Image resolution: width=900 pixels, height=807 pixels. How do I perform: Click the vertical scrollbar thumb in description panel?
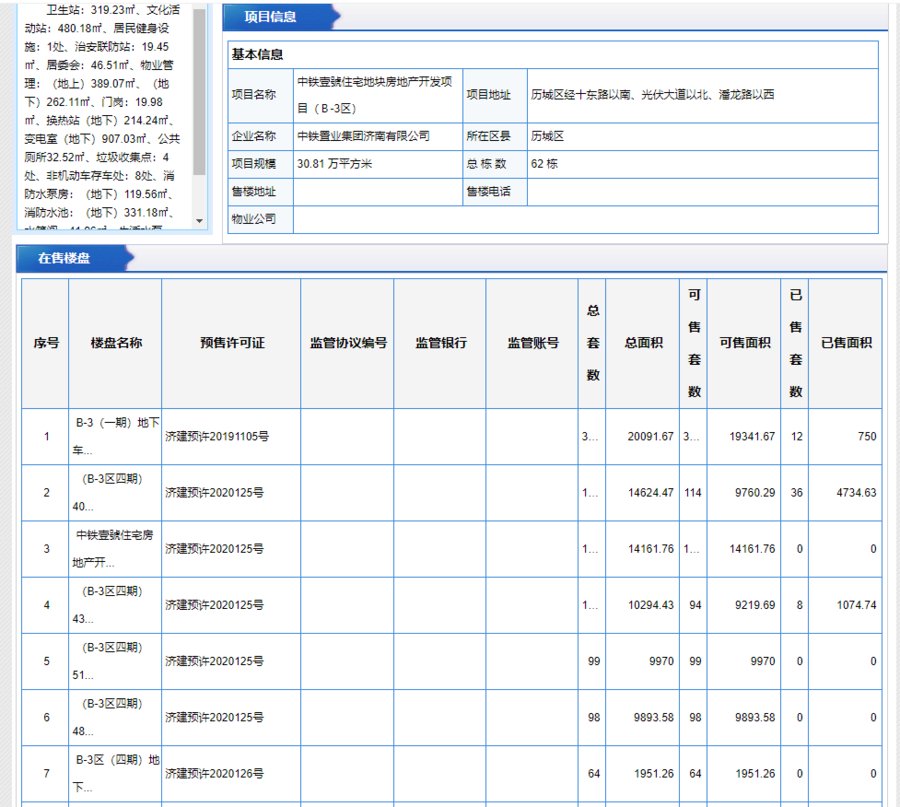pos(199,92)
